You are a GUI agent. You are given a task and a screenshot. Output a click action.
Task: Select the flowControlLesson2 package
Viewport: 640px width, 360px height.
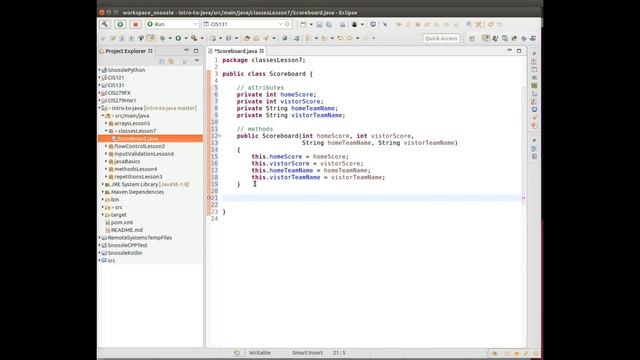(x=139, y=146)
